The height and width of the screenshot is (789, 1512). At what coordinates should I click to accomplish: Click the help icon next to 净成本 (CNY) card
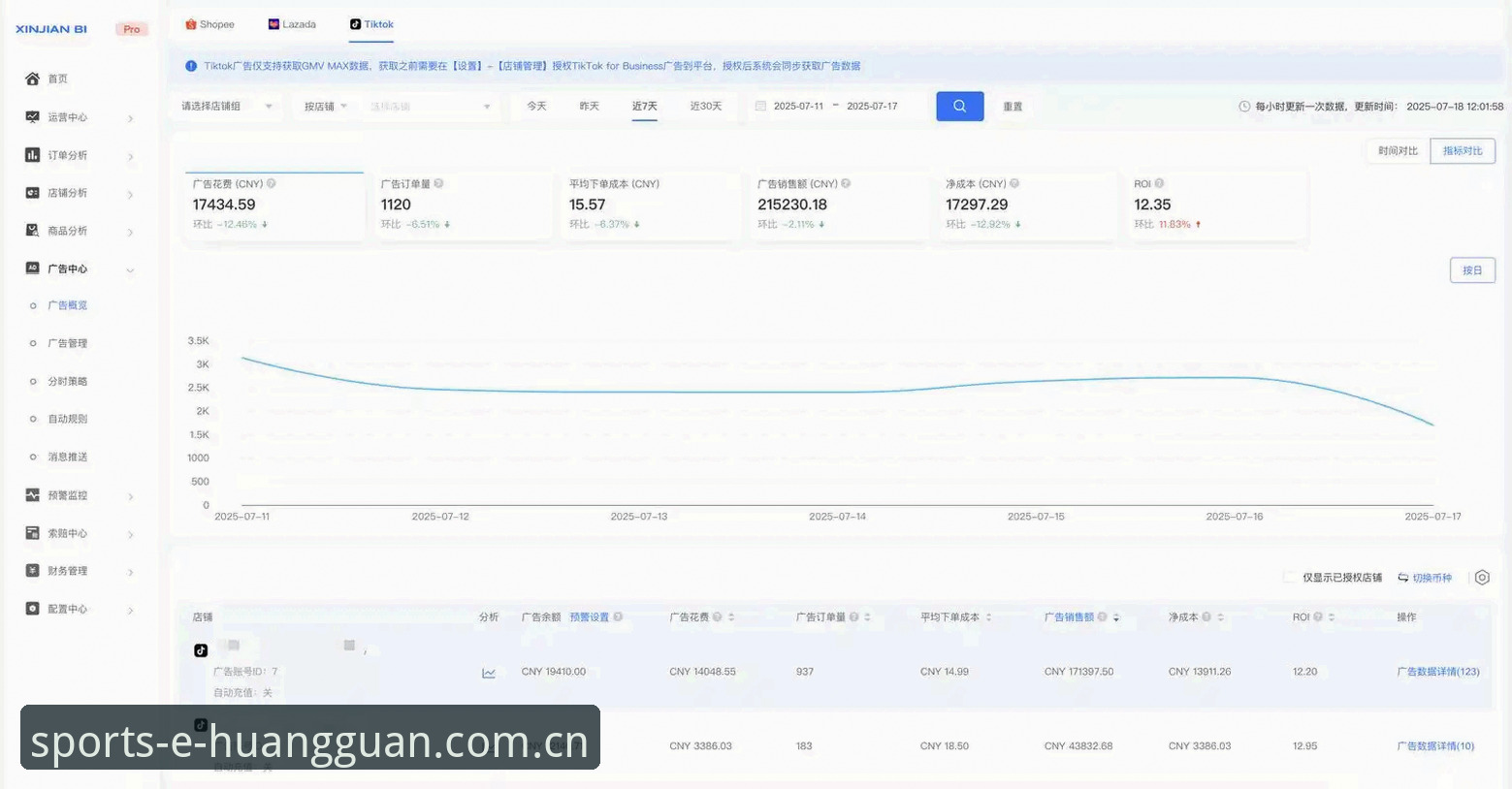1014,183
